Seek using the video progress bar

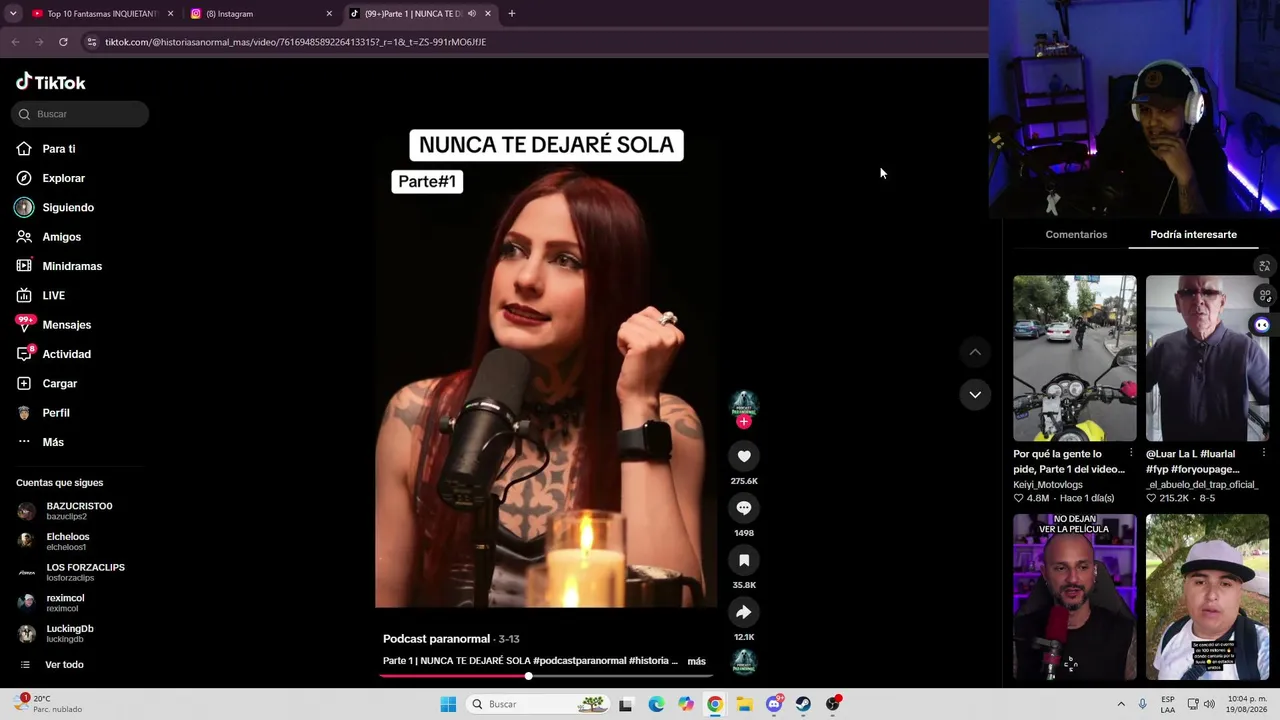pos(546,676)
